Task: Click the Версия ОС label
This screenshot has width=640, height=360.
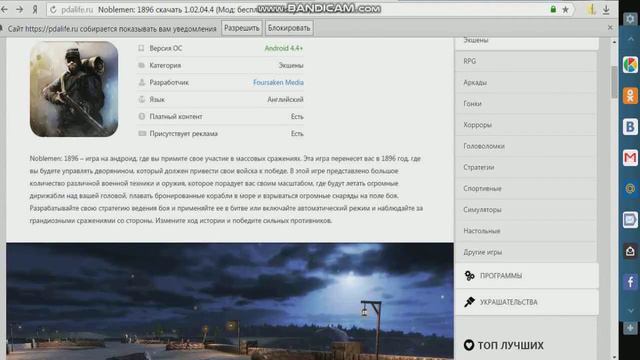Action: 166,48
